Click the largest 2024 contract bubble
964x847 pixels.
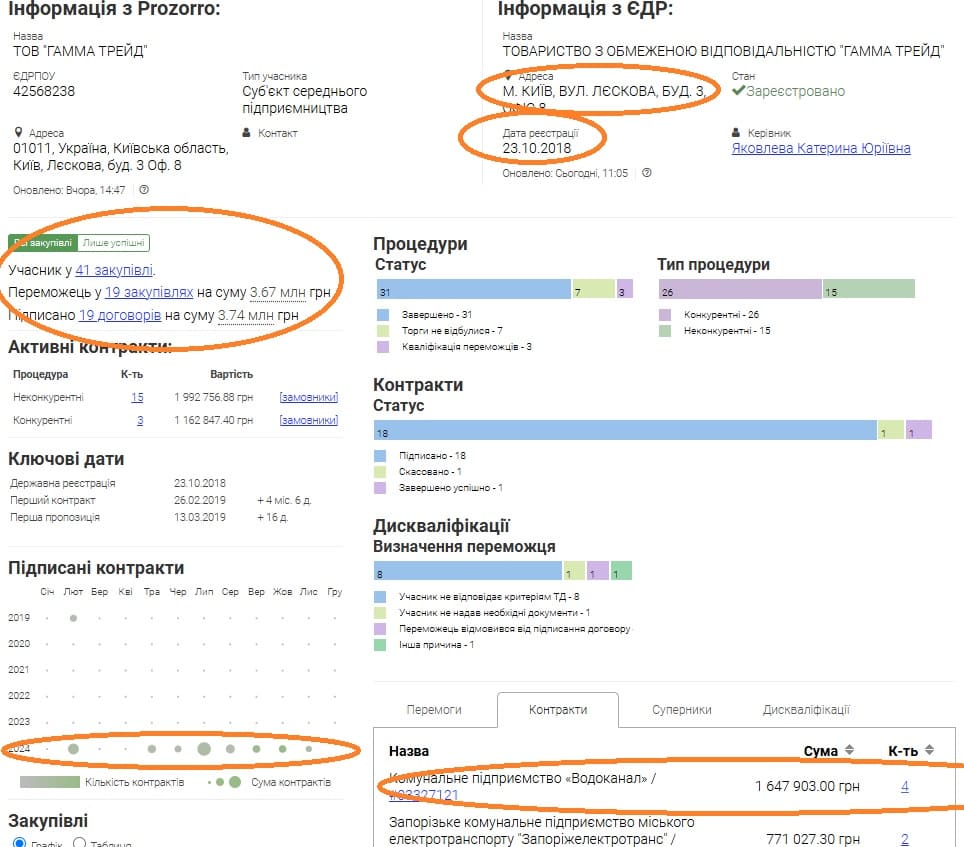tap(204, 748)
